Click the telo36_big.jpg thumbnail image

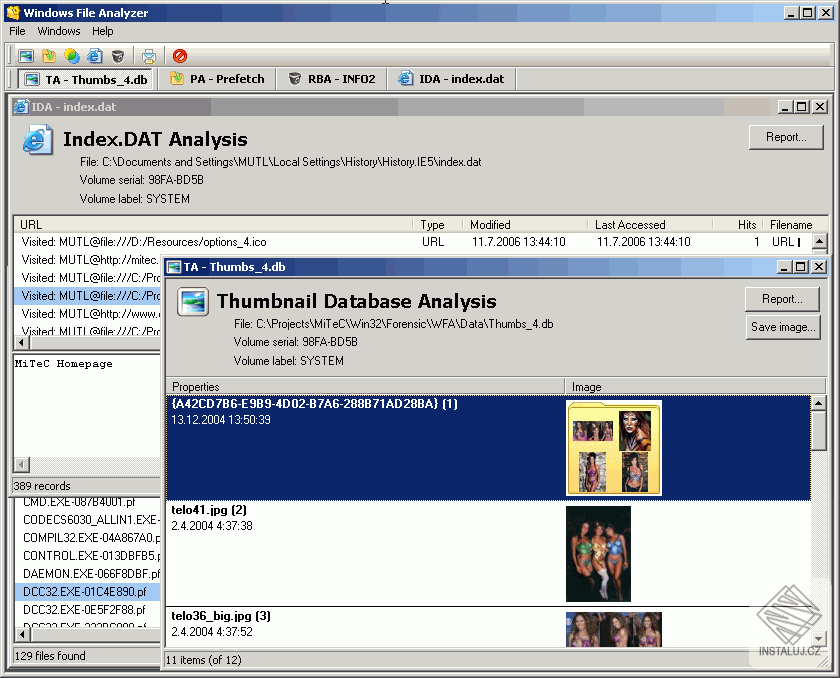point(615,630)
